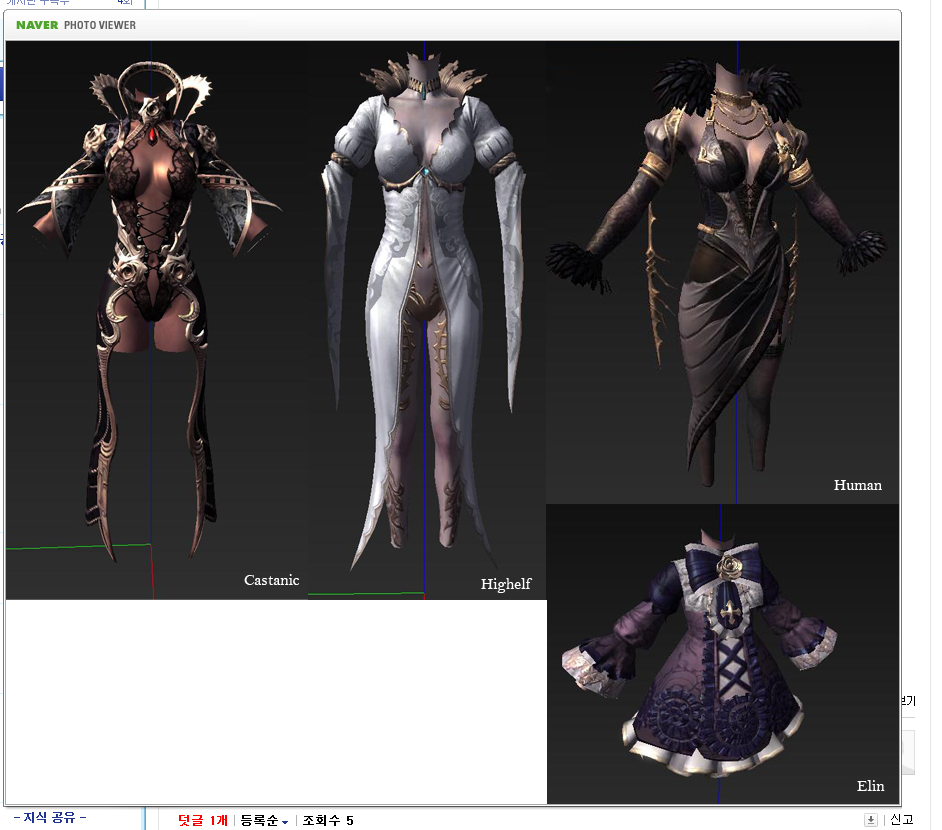The height and width of the screenshot is (830, 942).
Task: Click the 신고 report link
Action: 901,820
